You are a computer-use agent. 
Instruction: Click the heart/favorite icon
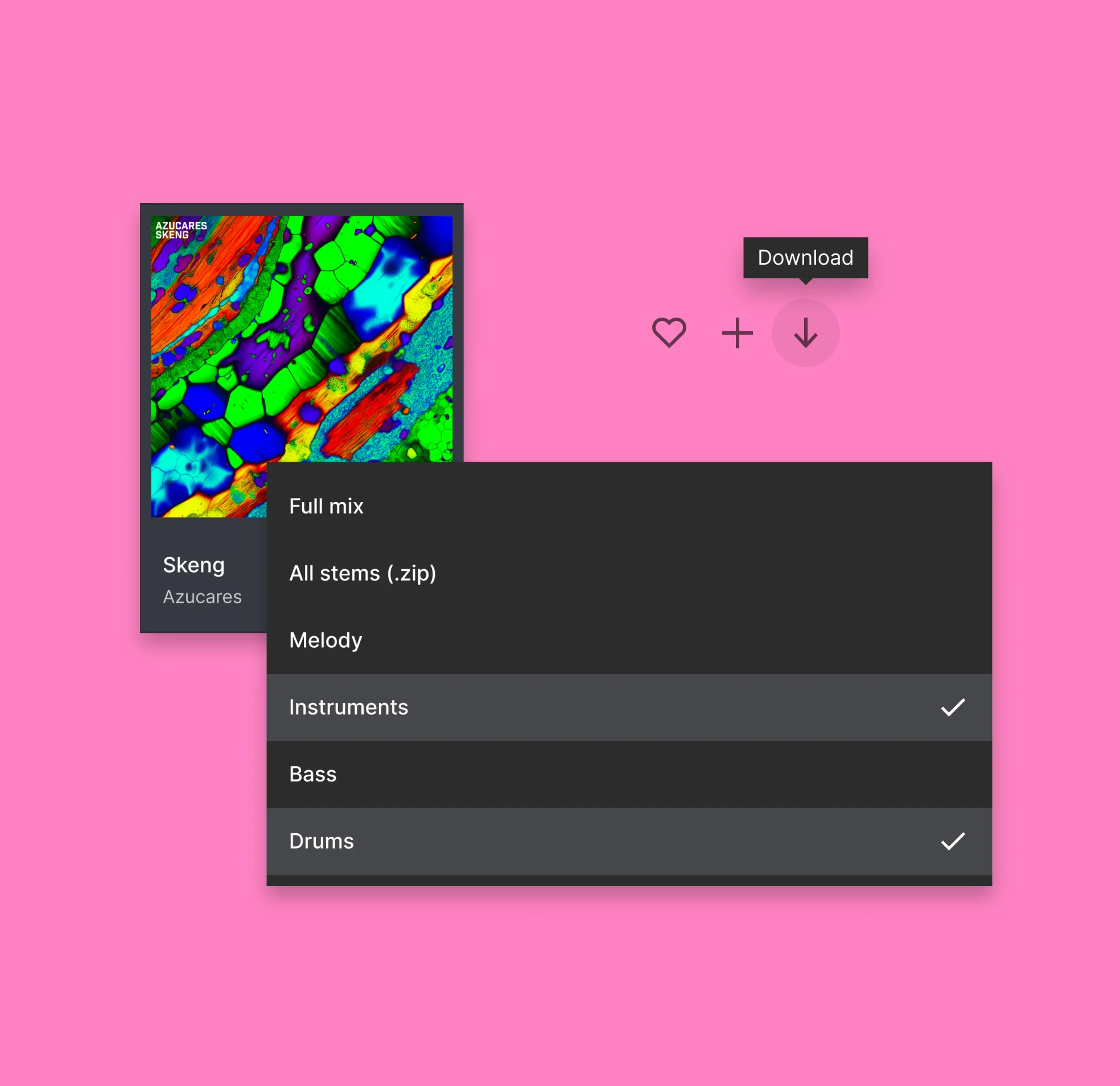pos(669,334)
